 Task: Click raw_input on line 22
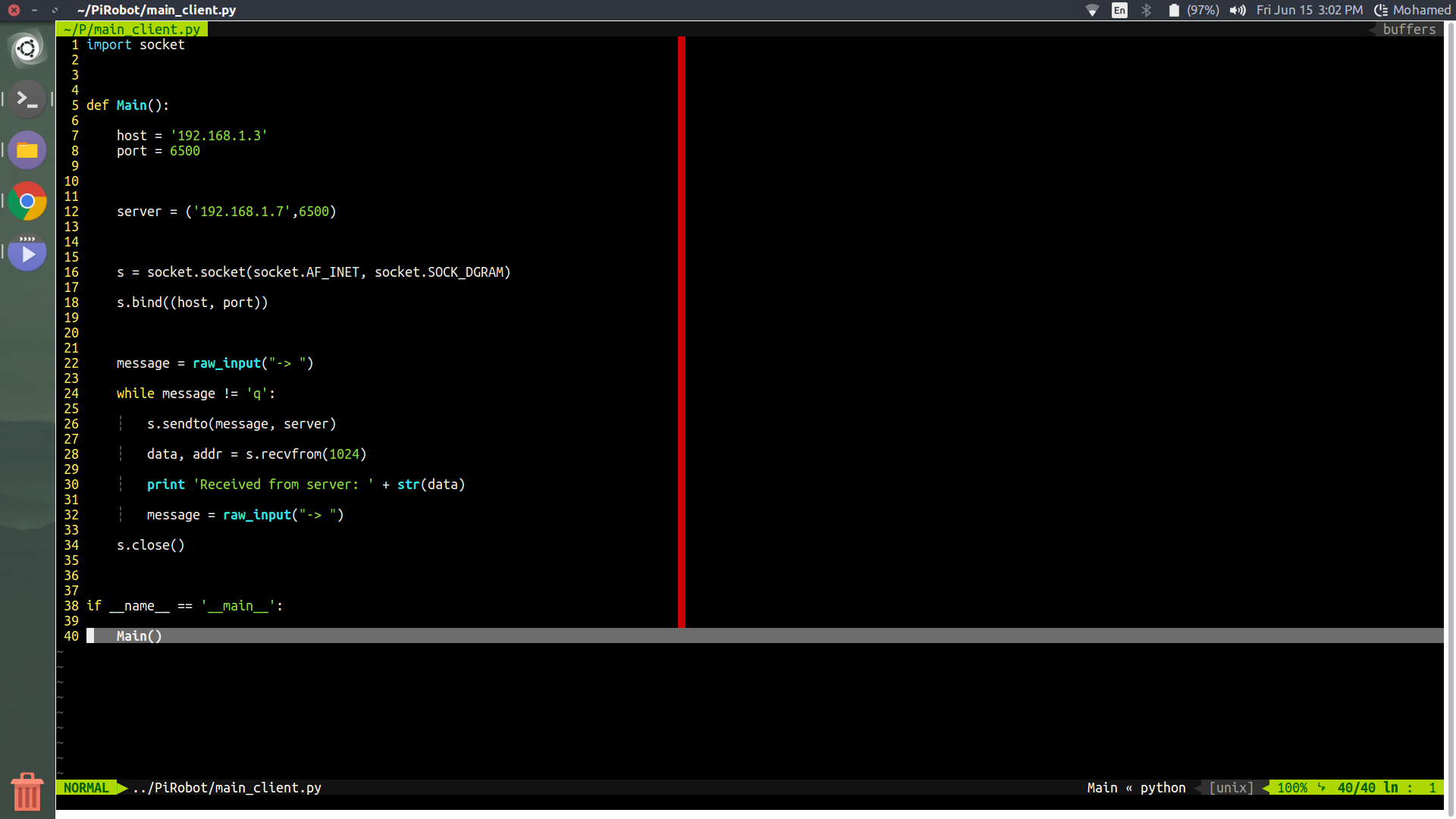pyautogui.click(x=227, y=363)
